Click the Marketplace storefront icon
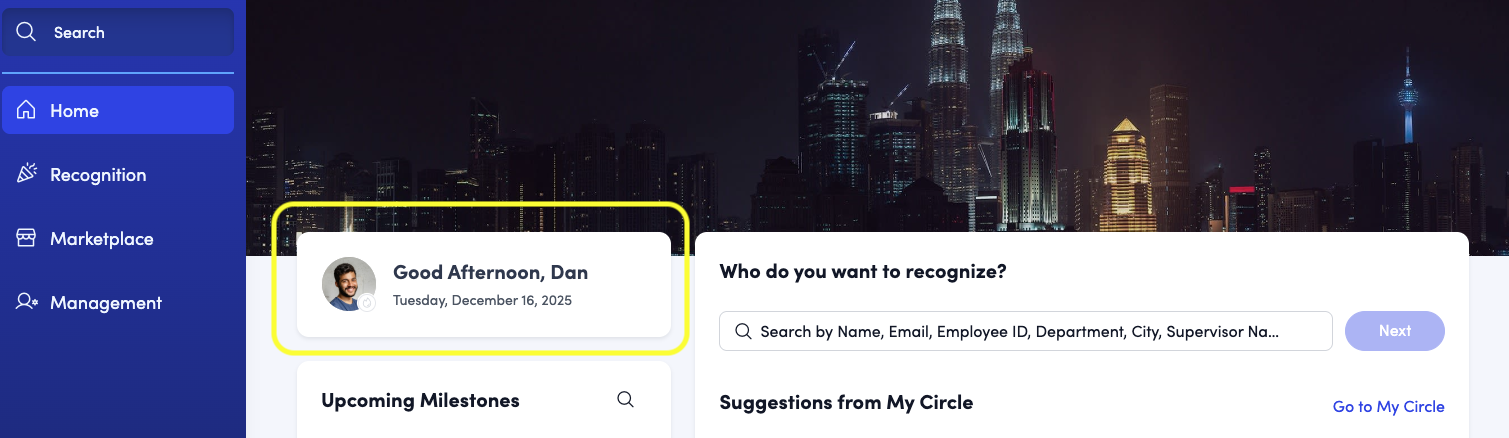The image size is (1509, 438). click(26, 238)
